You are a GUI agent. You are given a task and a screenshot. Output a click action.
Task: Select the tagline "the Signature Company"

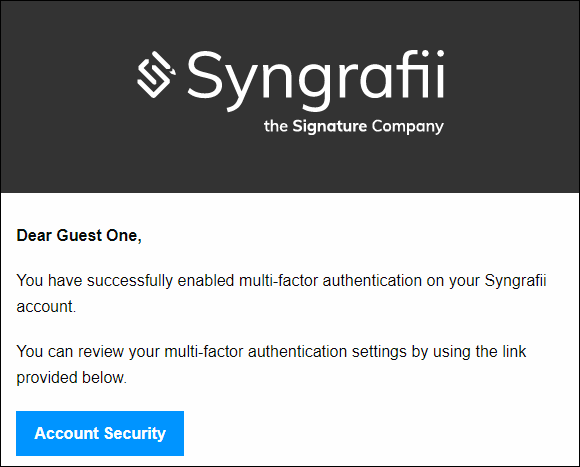coord(354,126)
